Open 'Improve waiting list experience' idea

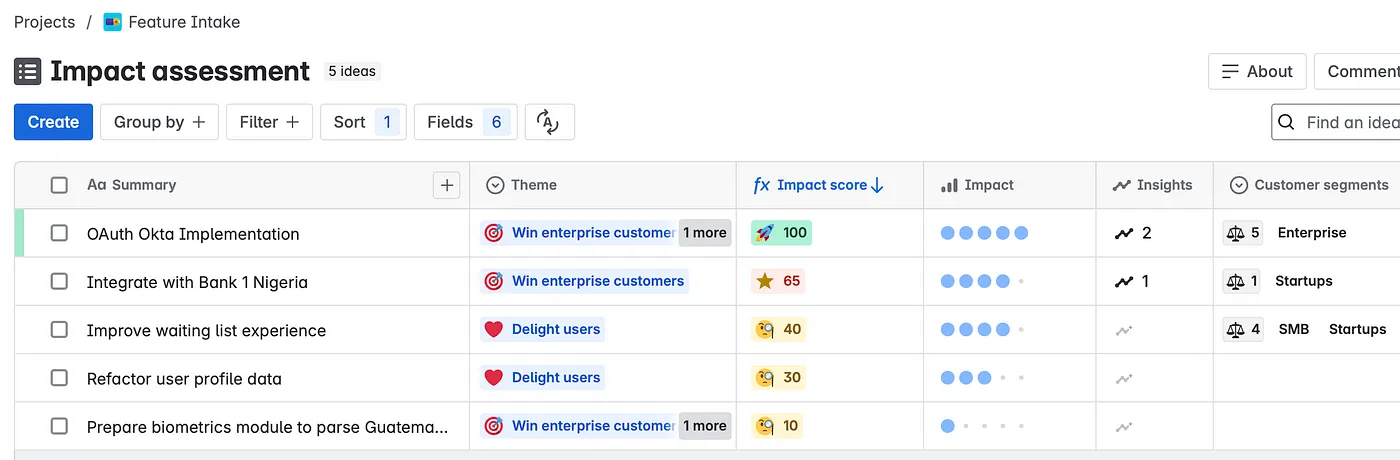(x=206, y=330)
